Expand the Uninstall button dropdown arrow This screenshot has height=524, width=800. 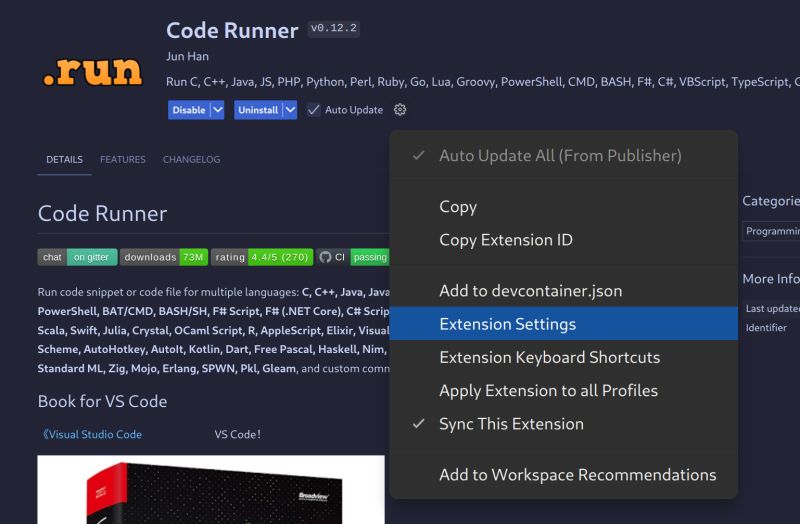(290, 110)
